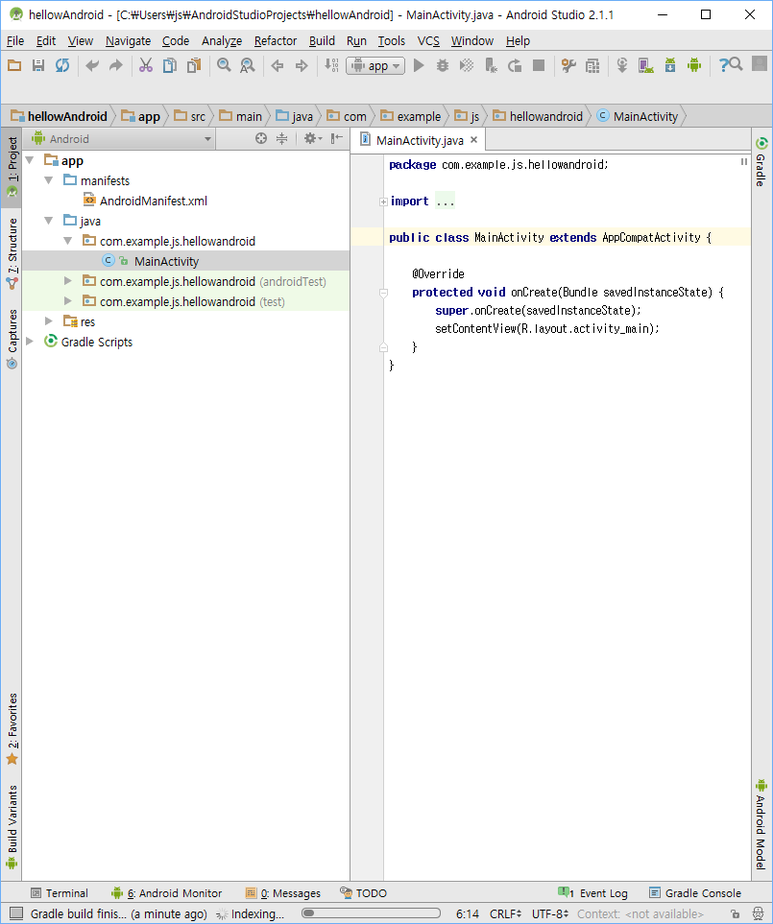Navigate forward with the right arrow icon
This screenshot has height=924, width=773.
click(x=301, y=65)
